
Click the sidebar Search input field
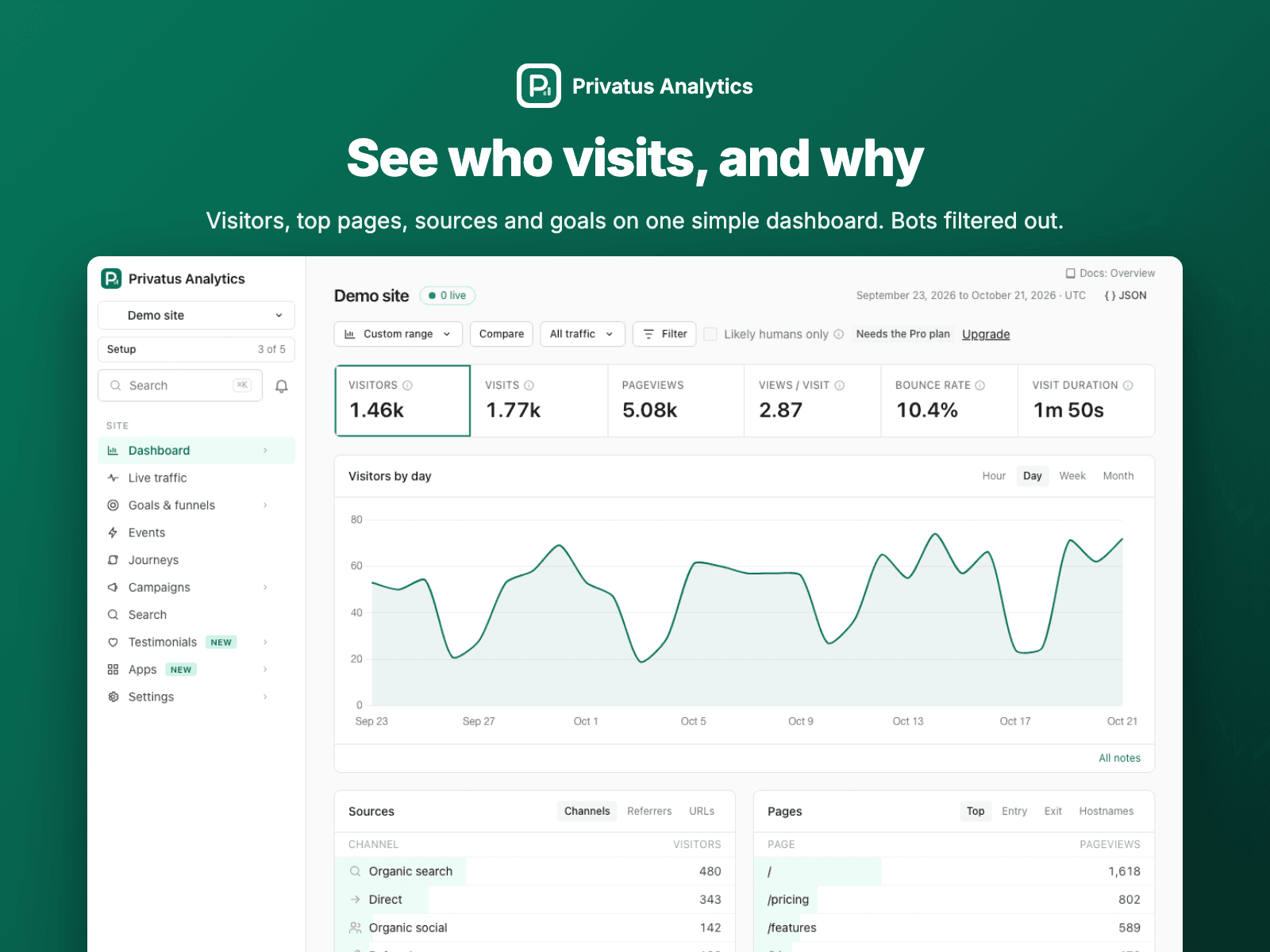180,386
